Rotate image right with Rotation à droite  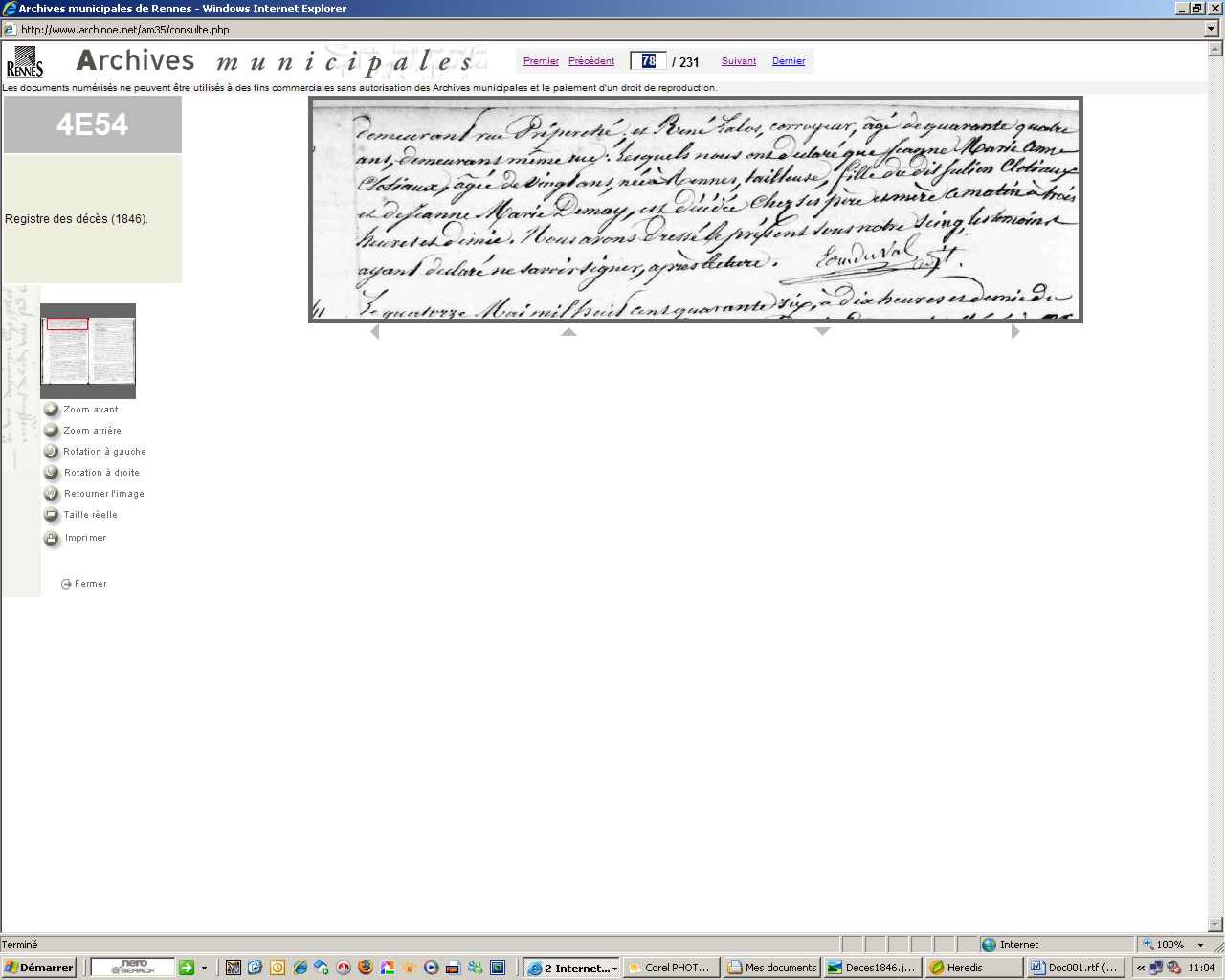[52, 473]
